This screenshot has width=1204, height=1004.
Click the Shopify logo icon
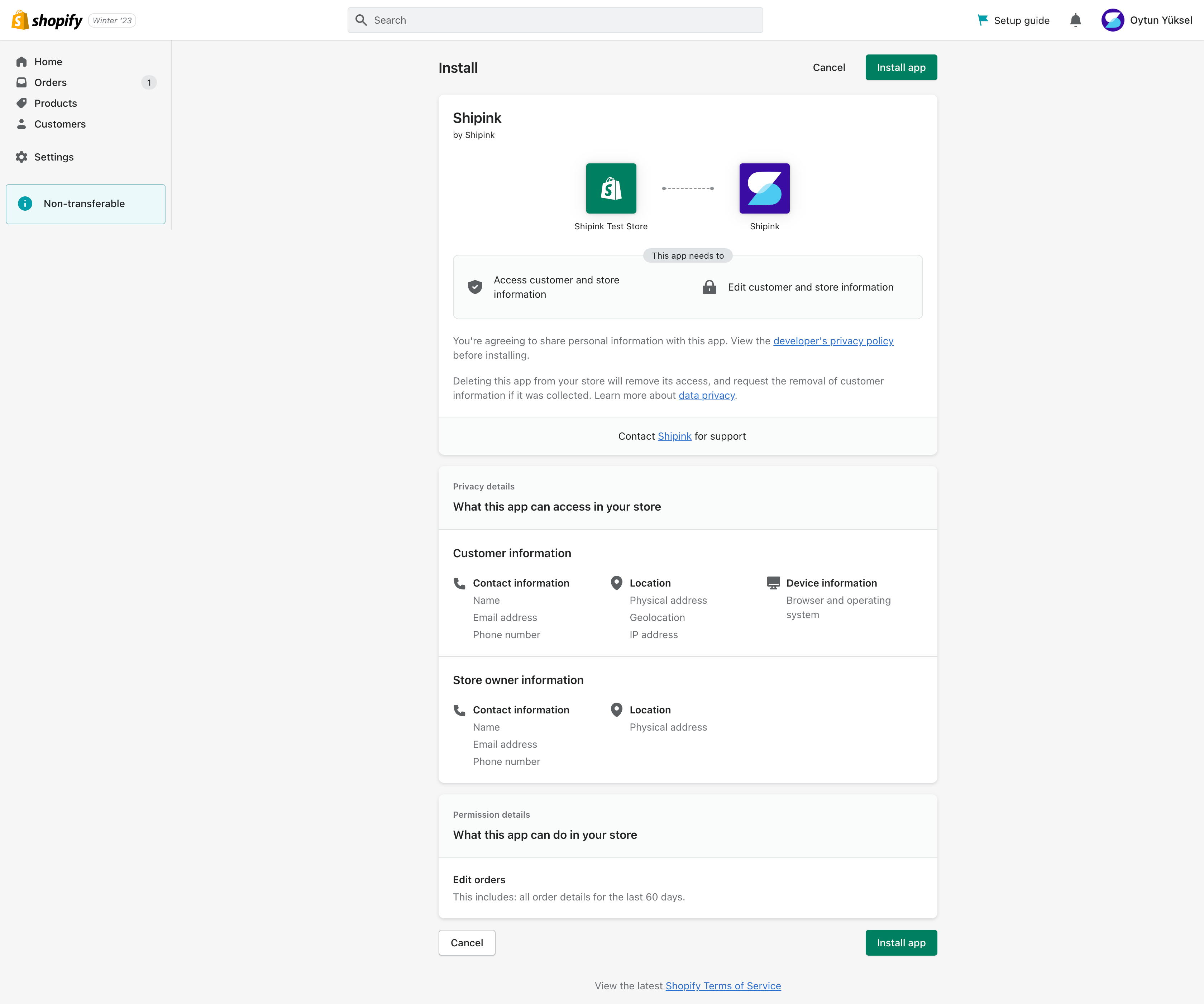click(19, 19)
